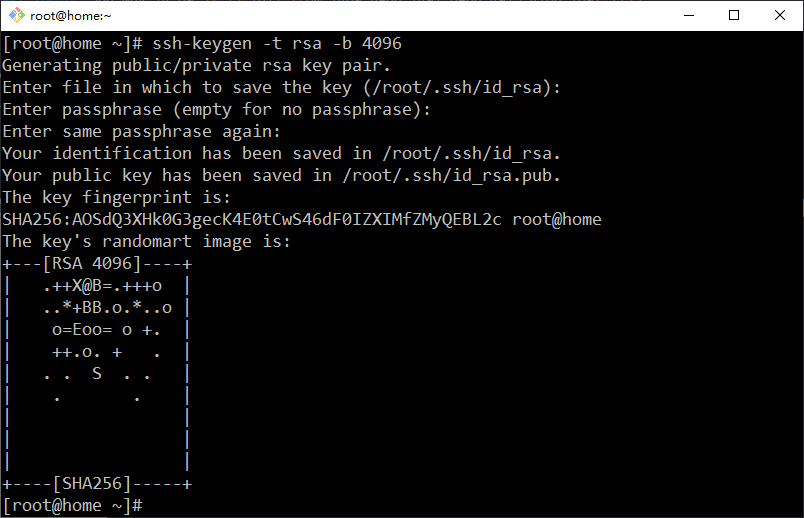This screenshot has width=804, height=518.
Task: Click root@home after the fingerprint
Action: point(557,220)
